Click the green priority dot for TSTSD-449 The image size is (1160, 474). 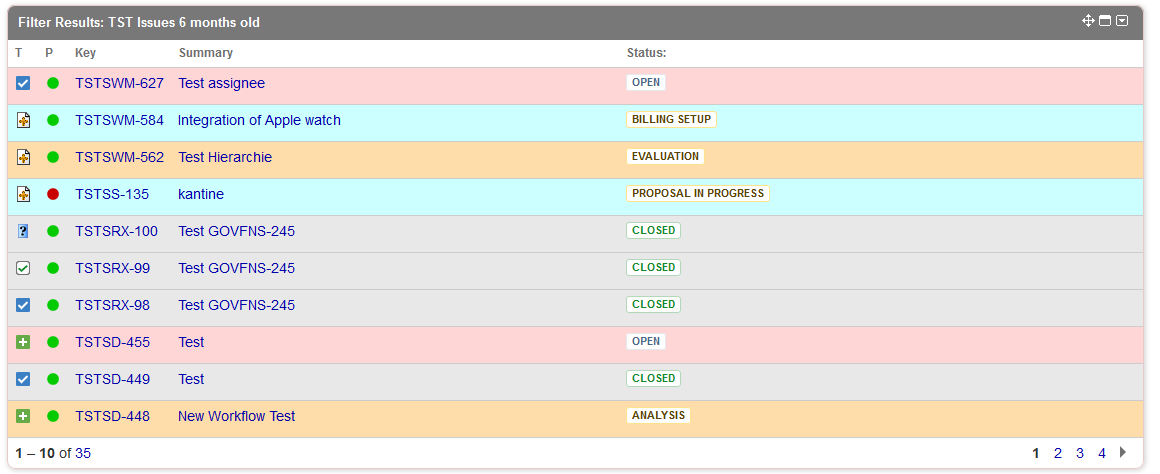point(53,379)
